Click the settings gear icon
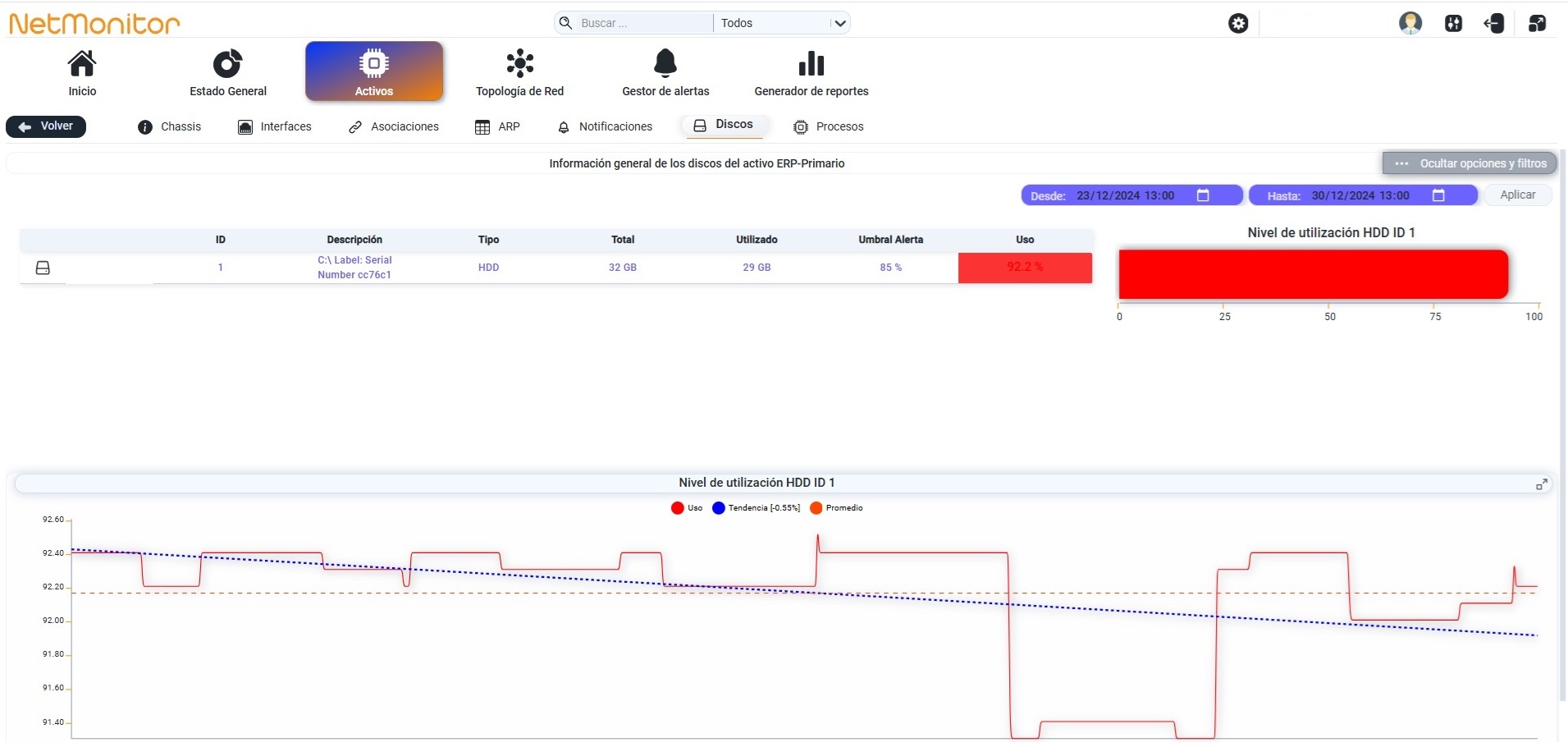Screen dimensions: 1568x747 coord(1238,23)
